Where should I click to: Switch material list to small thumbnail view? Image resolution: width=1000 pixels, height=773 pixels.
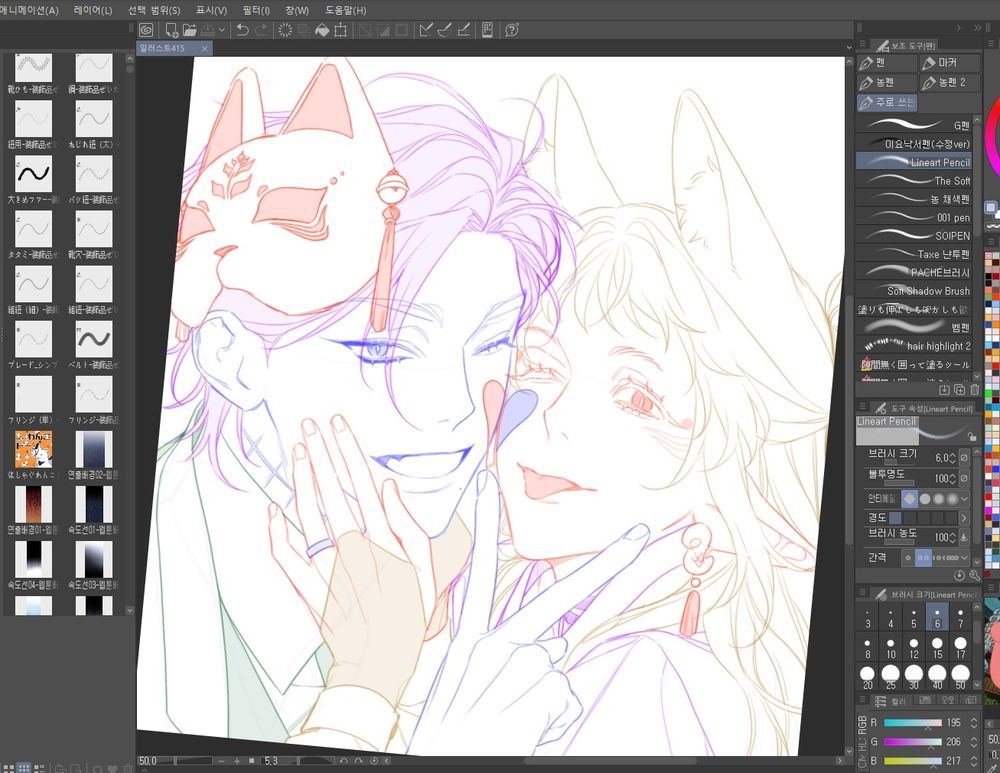[24, 769]
